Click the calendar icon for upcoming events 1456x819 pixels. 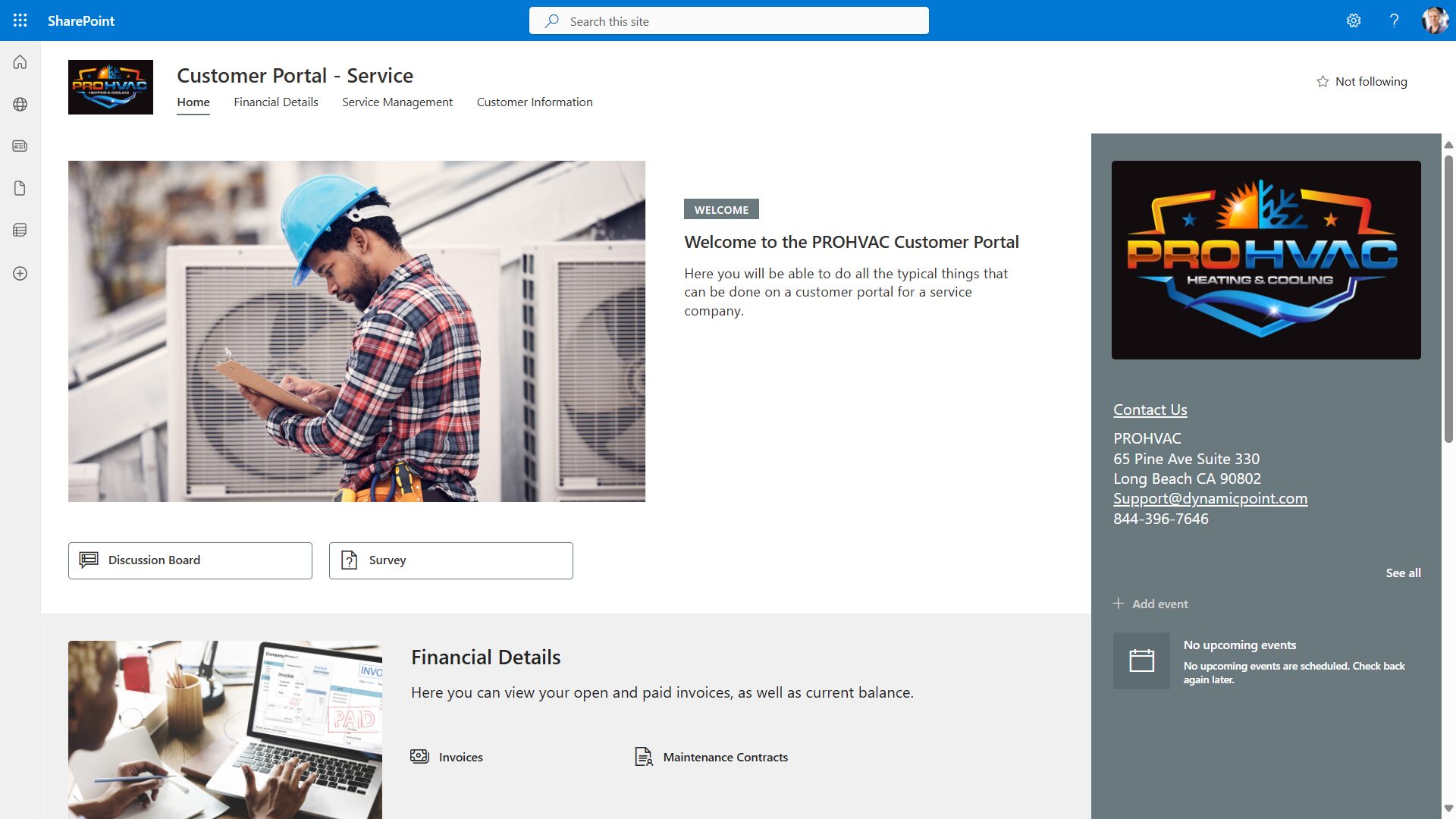[x=1141, y=661]
